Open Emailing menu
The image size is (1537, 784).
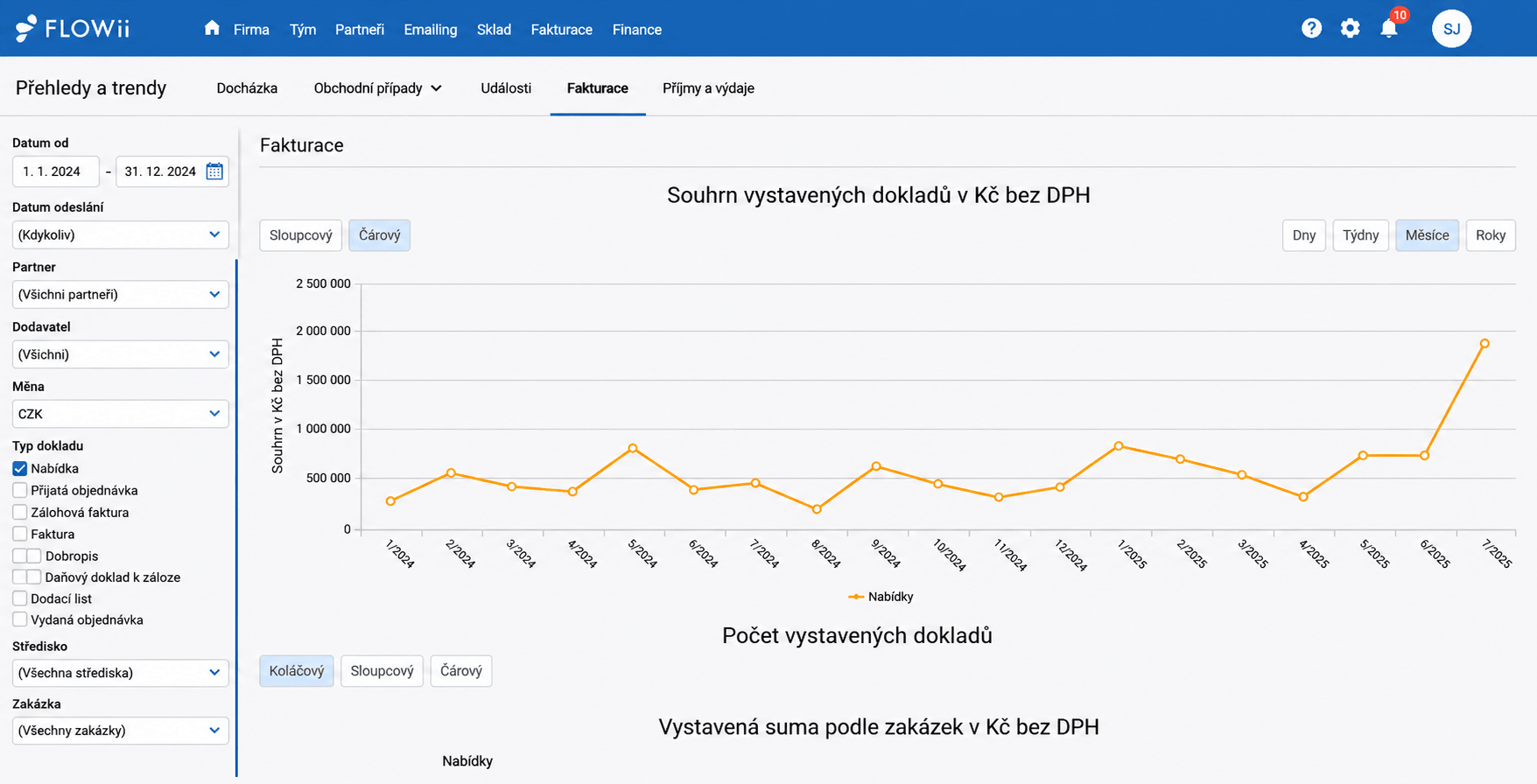(x=431, y=30)
